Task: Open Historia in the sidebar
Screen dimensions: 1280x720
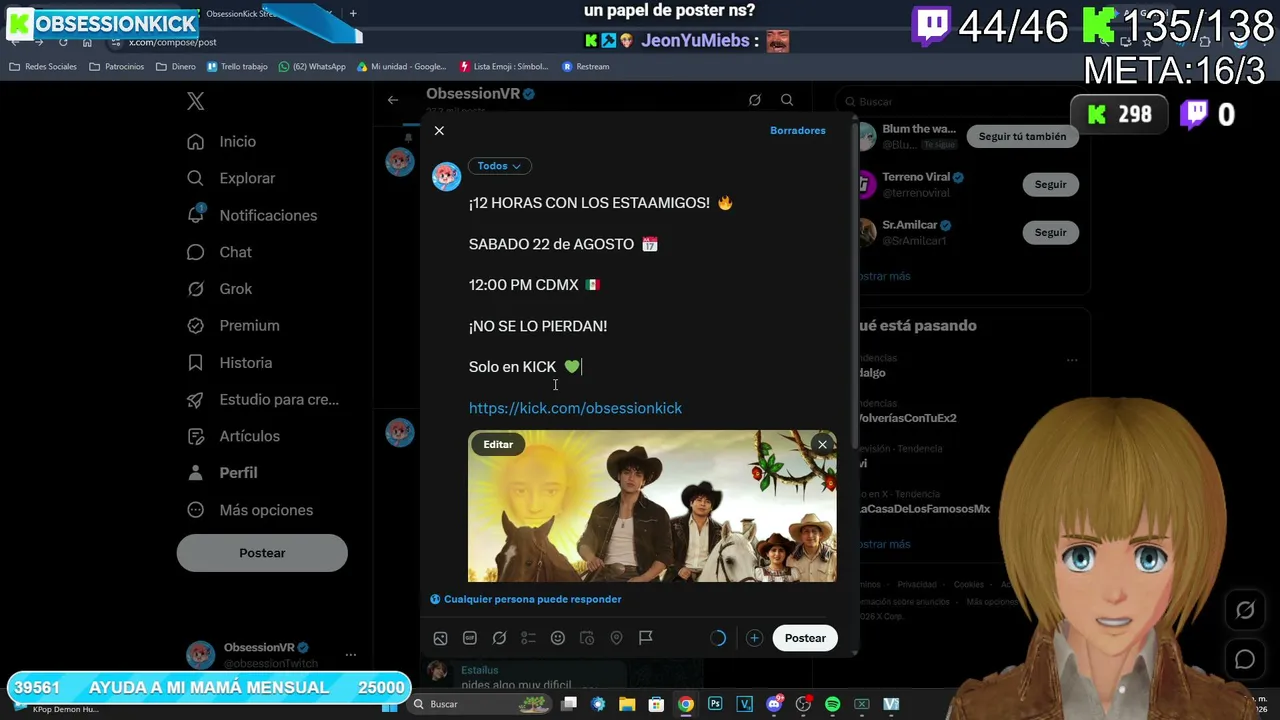Action: [x=230, y=363]
